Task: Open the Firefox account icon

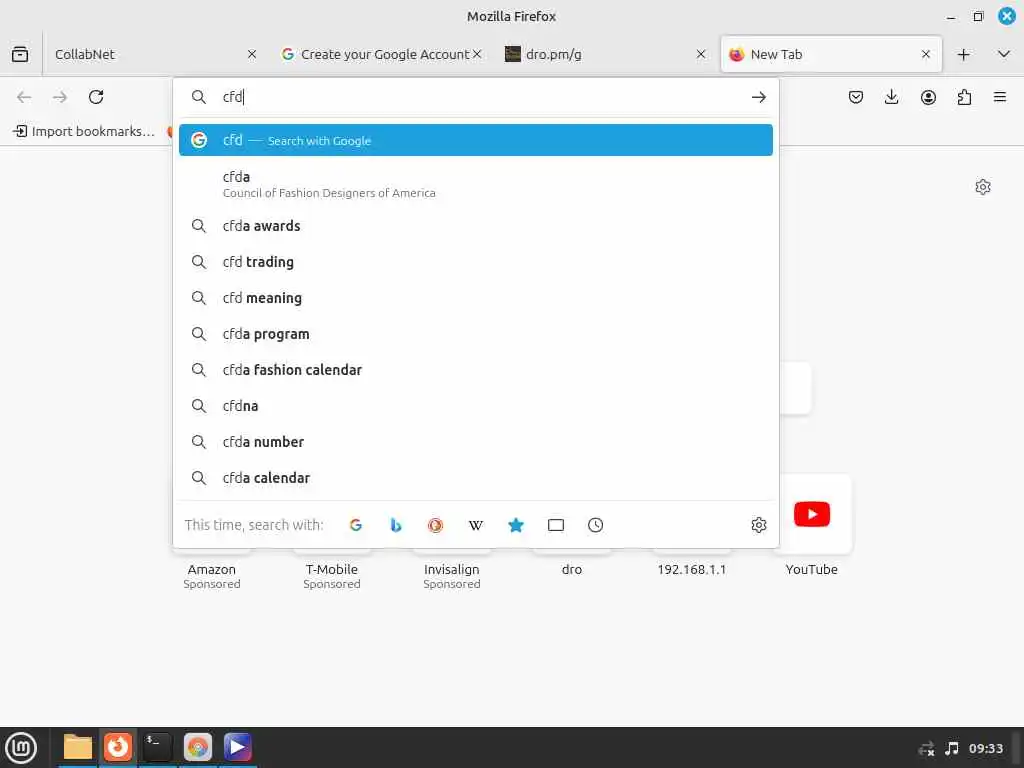Action: [x=928, y=97]
